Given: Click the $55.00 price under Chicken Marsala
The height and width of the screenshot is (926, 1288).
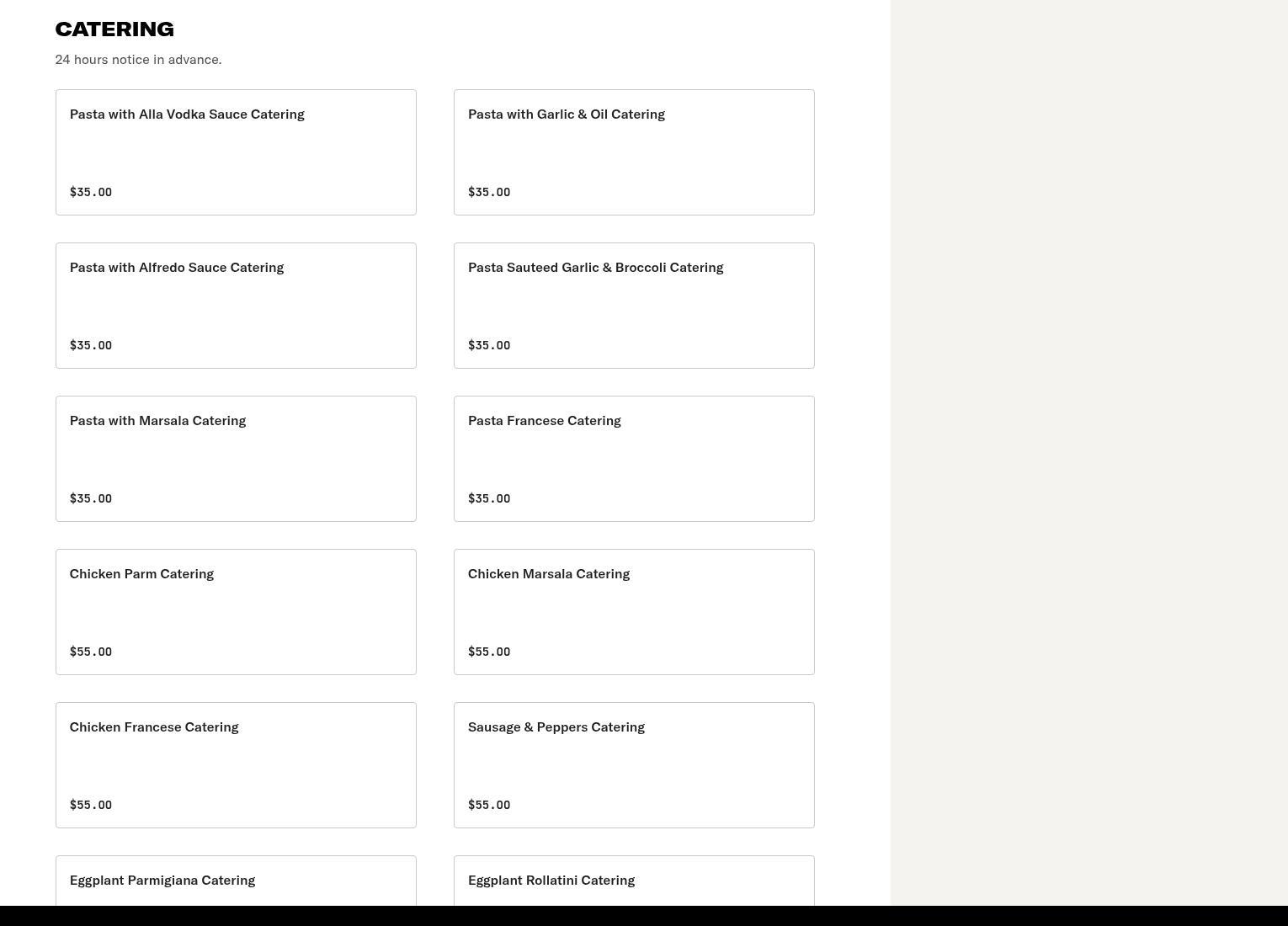Looking at the screenshot, I should pyautogui.click(x=489, y=652).
